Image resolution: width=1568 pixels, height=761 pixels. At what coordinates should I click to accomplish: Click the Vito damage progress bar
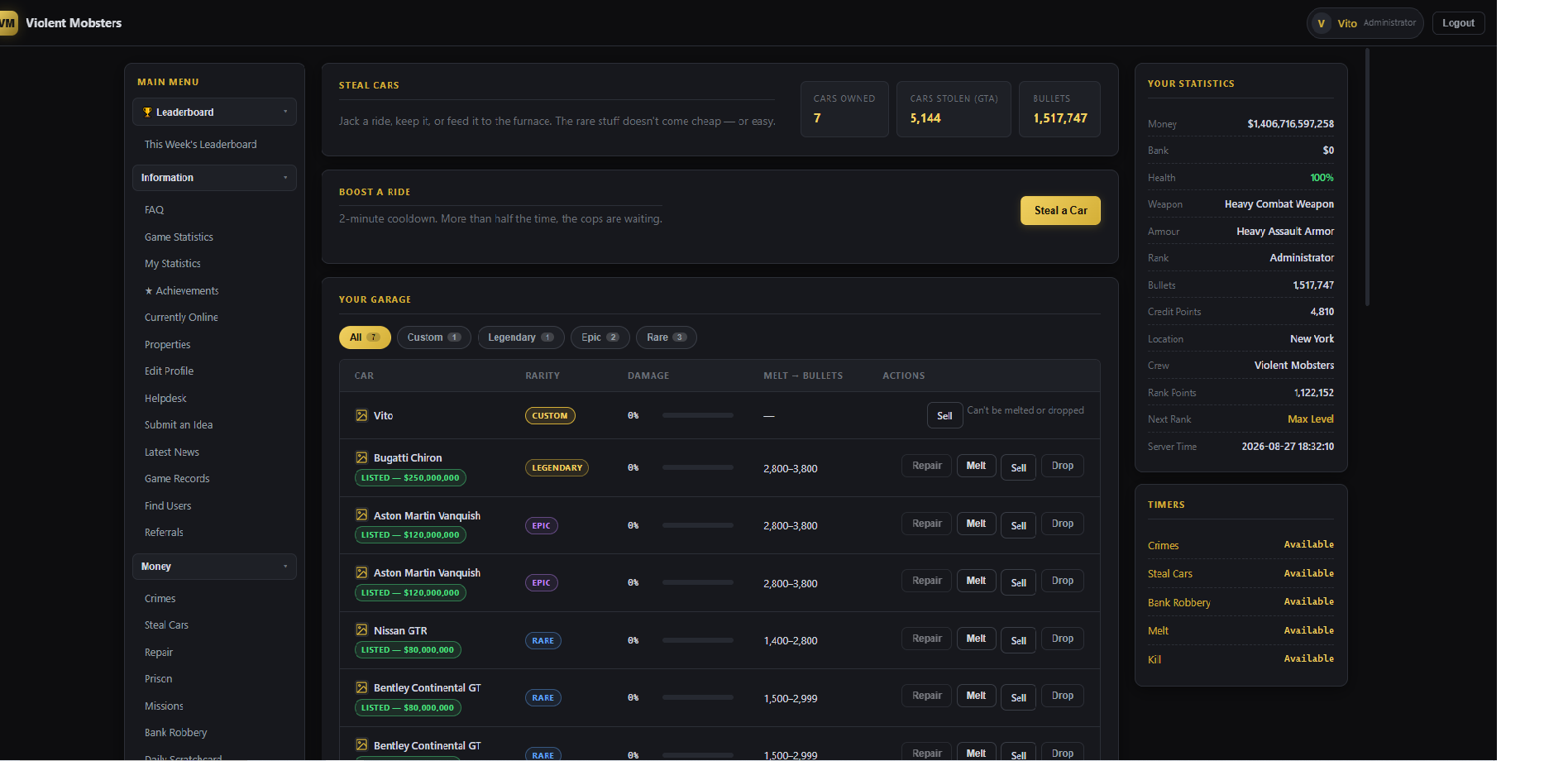[x=698, y=415]
